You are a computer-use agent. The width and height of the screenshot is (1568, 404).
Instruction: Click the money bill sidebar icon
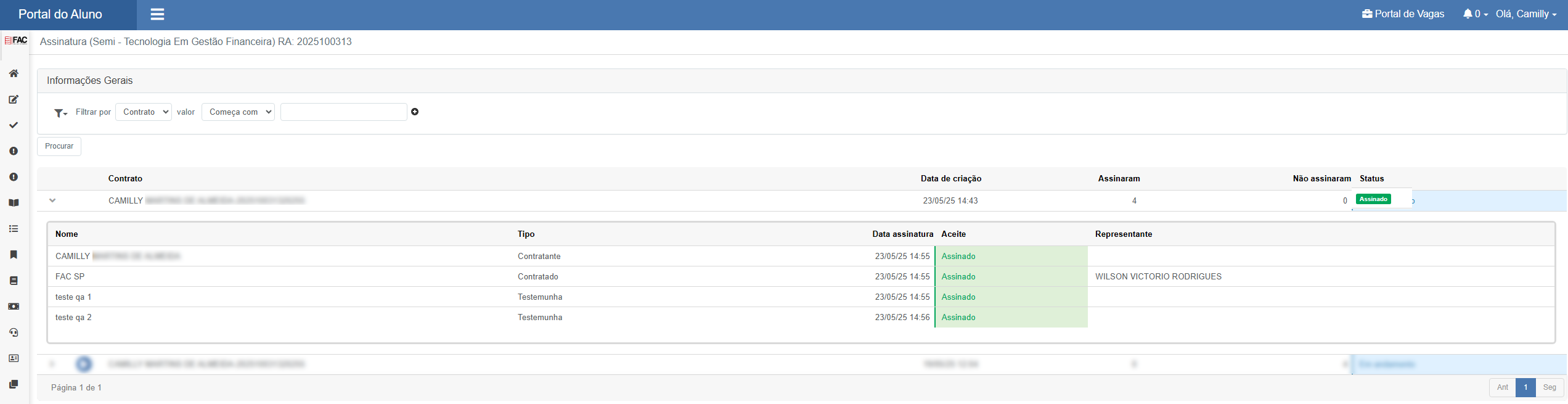pos(14,307)
